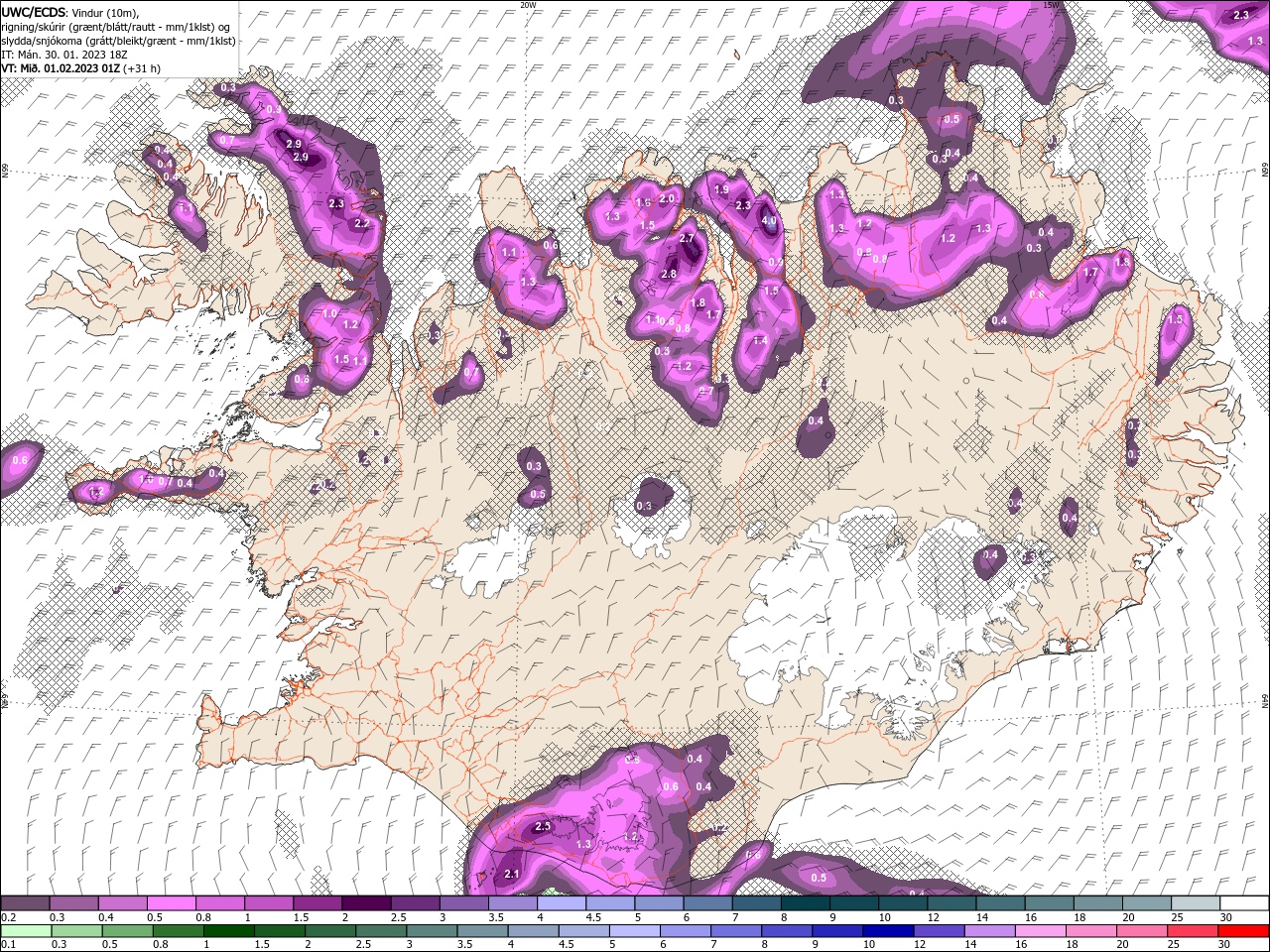
Task: Pick the darkest purple swatch at 2 in the top legend row
Action: 366,903
